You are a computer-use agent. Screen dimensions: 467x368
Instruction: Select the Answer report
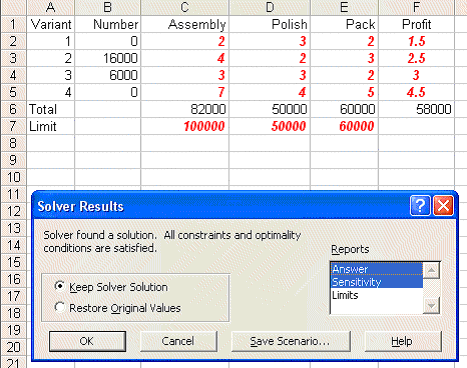(377, 269)
